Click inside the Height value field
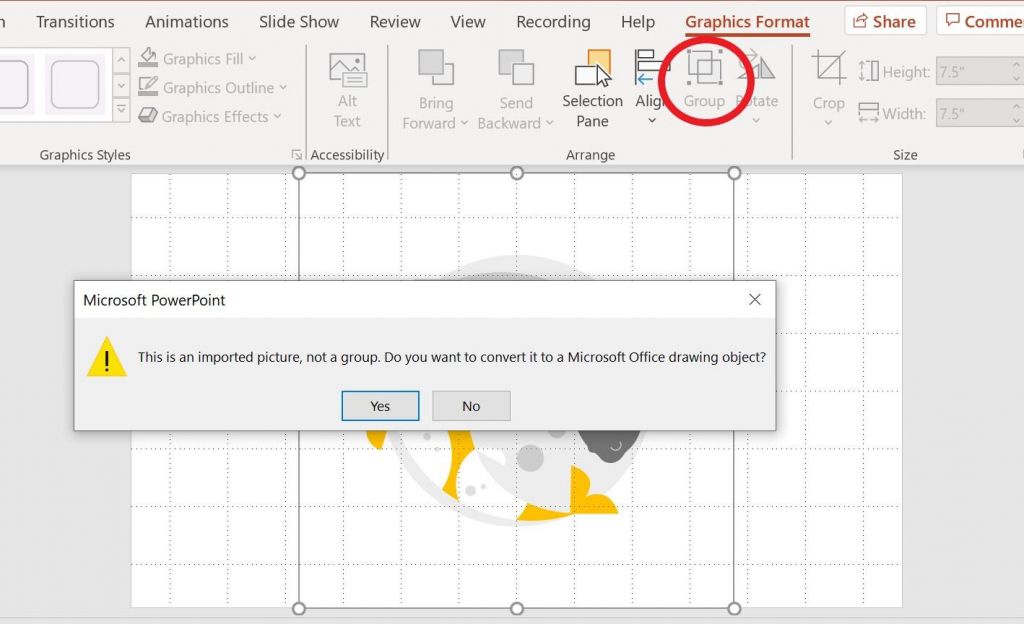This screenshot has height=624, width=1024. 975,71
